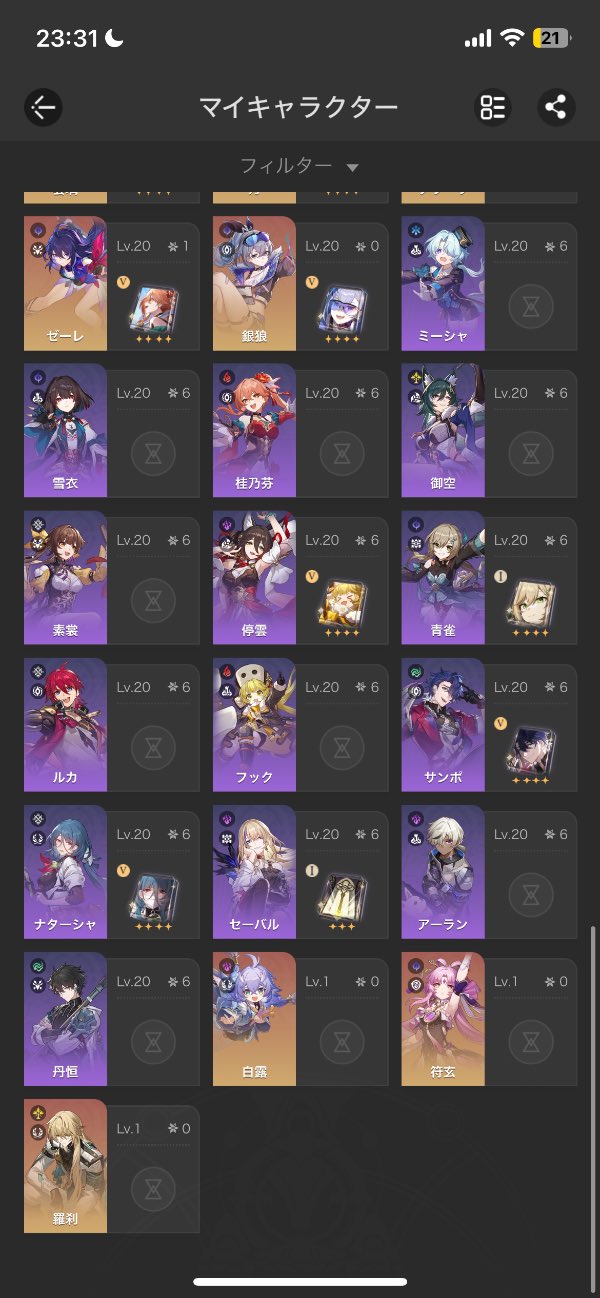Tap the empty light cone slot for ミーシャ
The height and width of the screenshot is (1298, 600).
530,306
